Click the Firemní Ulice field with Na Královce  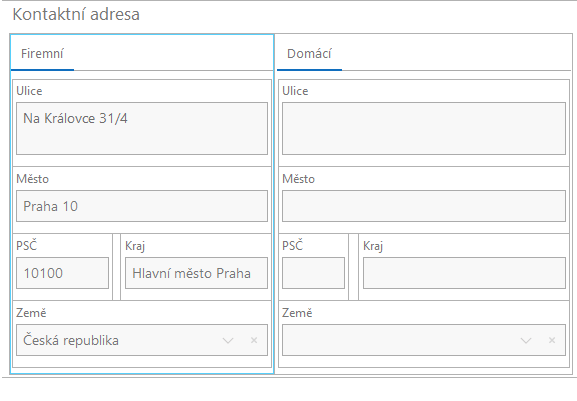click(142, 128)
